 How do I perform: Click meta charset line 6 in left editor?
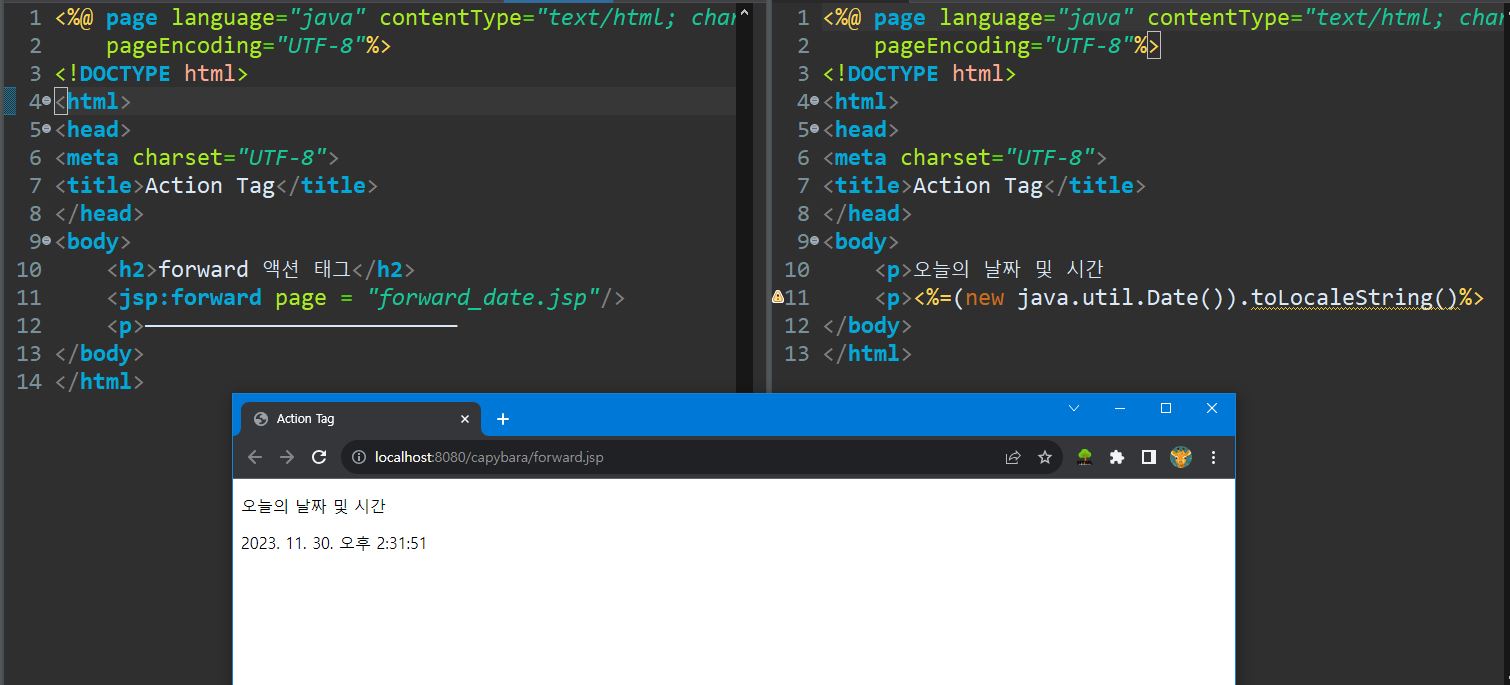[197, 157]
